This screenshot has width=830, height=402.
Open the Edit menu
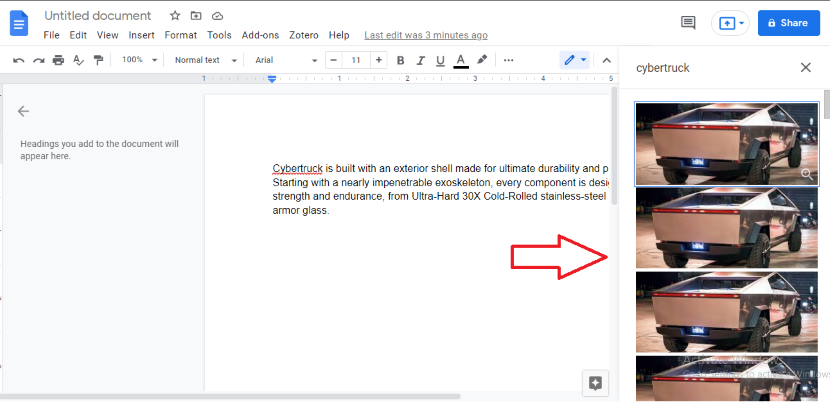pos(78,35)
